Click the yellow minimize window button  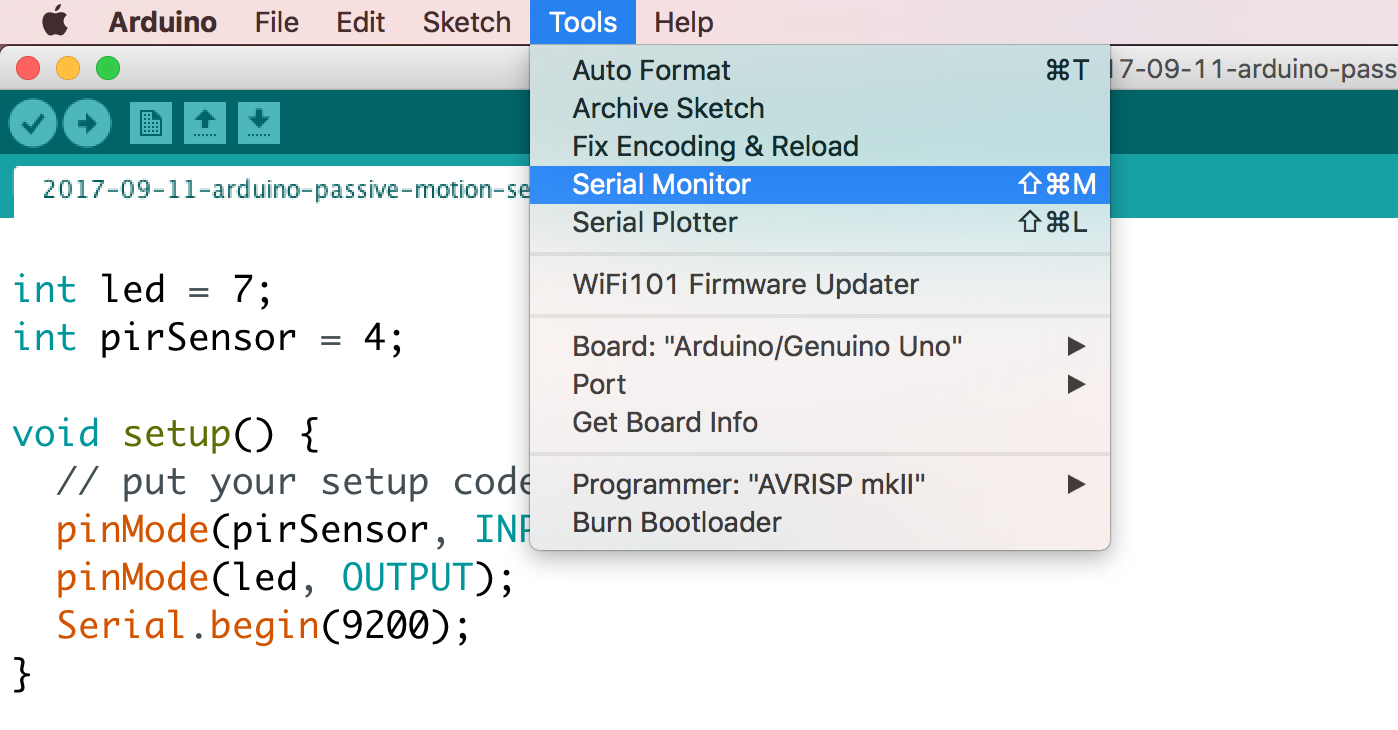(x=68, y=68)
